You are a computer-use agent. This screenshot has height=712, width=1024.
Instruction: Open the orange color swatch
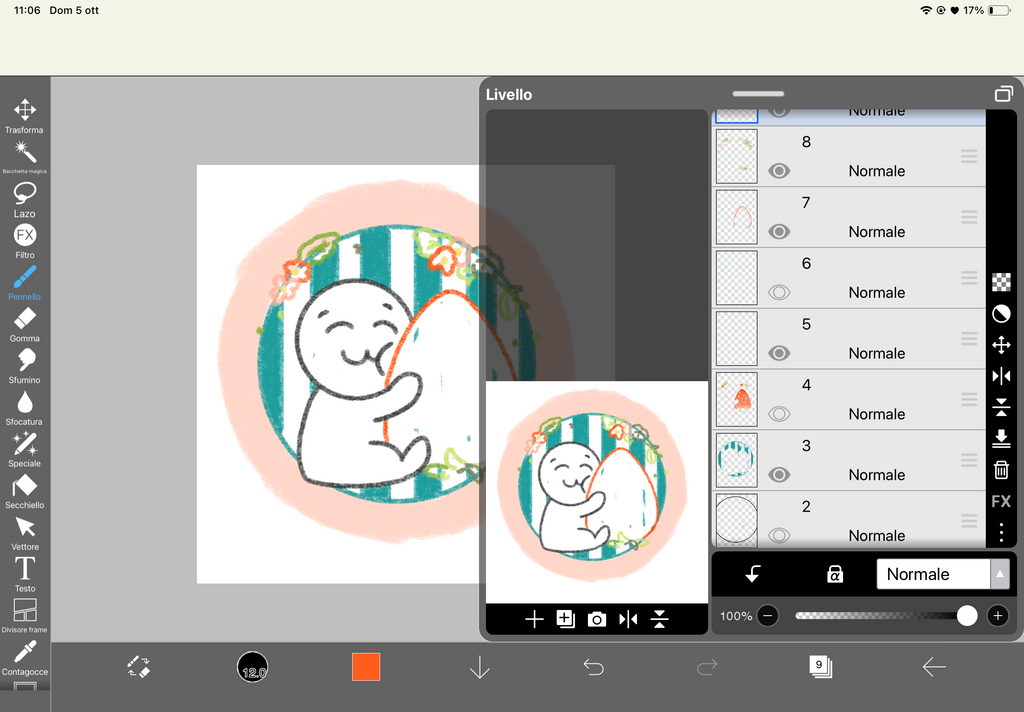[366, 667]
